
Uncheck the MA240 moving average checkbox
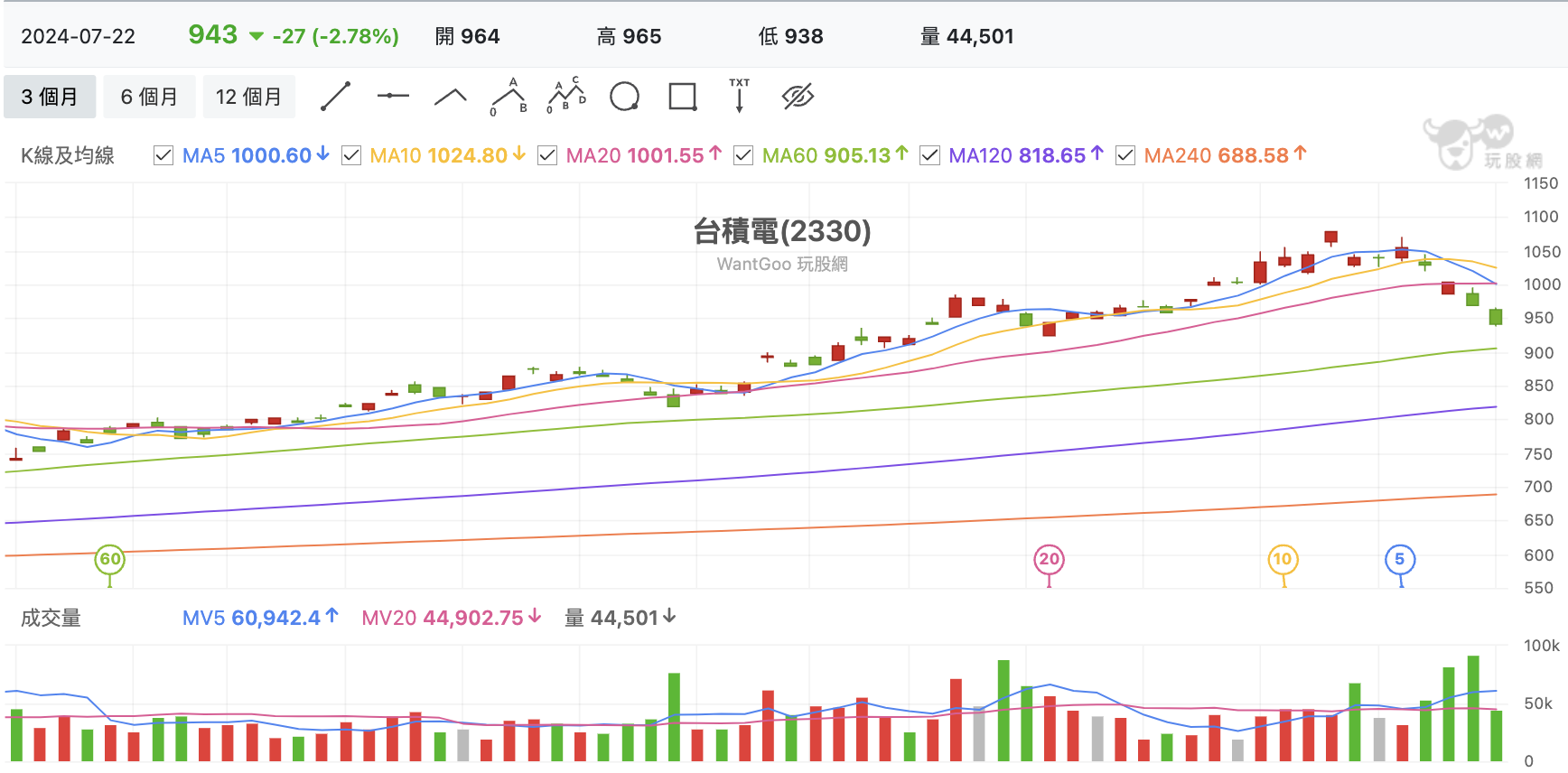point(1125,155)
